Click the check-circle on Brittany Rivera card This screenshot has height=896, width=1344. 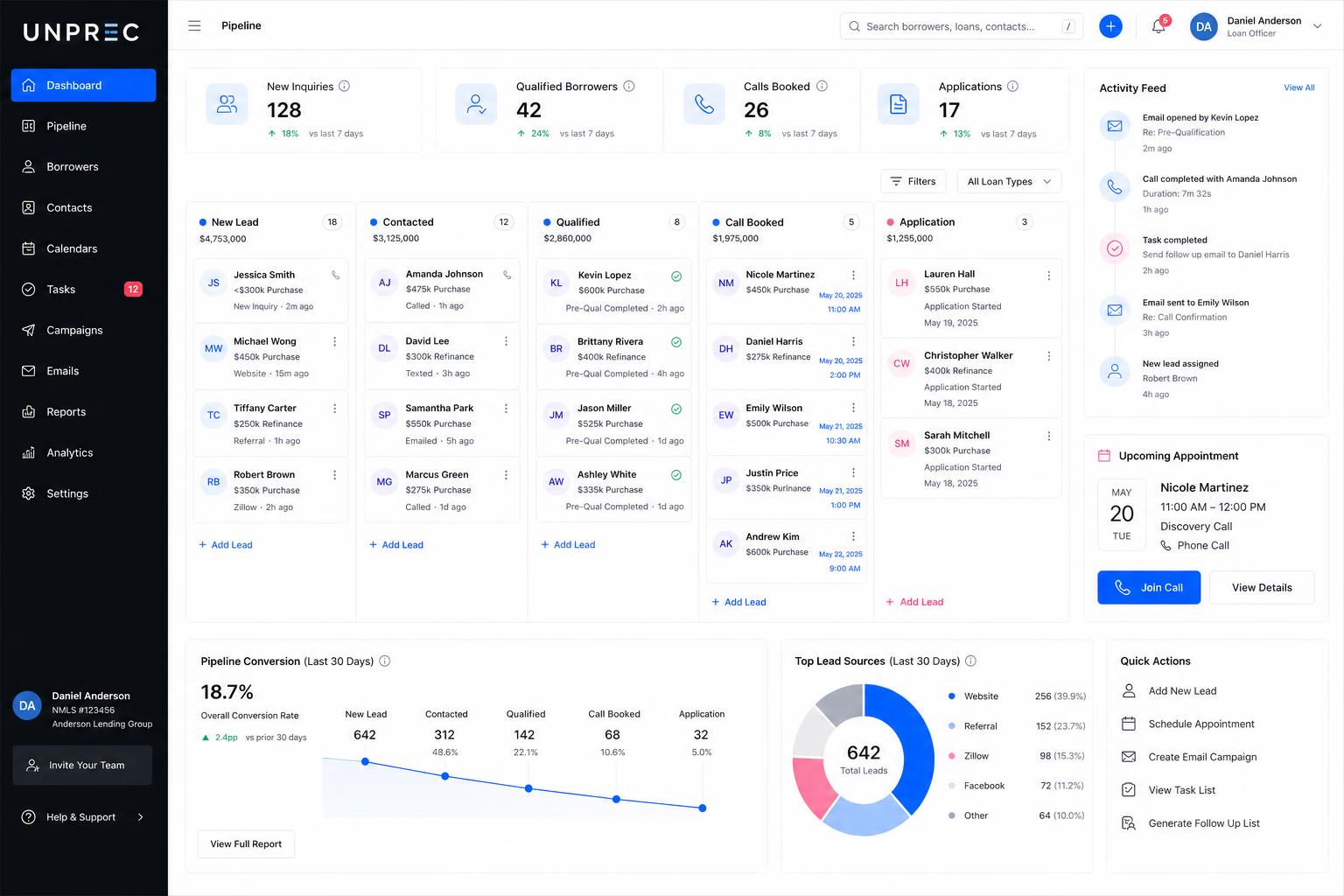pyautogui.click(x=676, y=342)
